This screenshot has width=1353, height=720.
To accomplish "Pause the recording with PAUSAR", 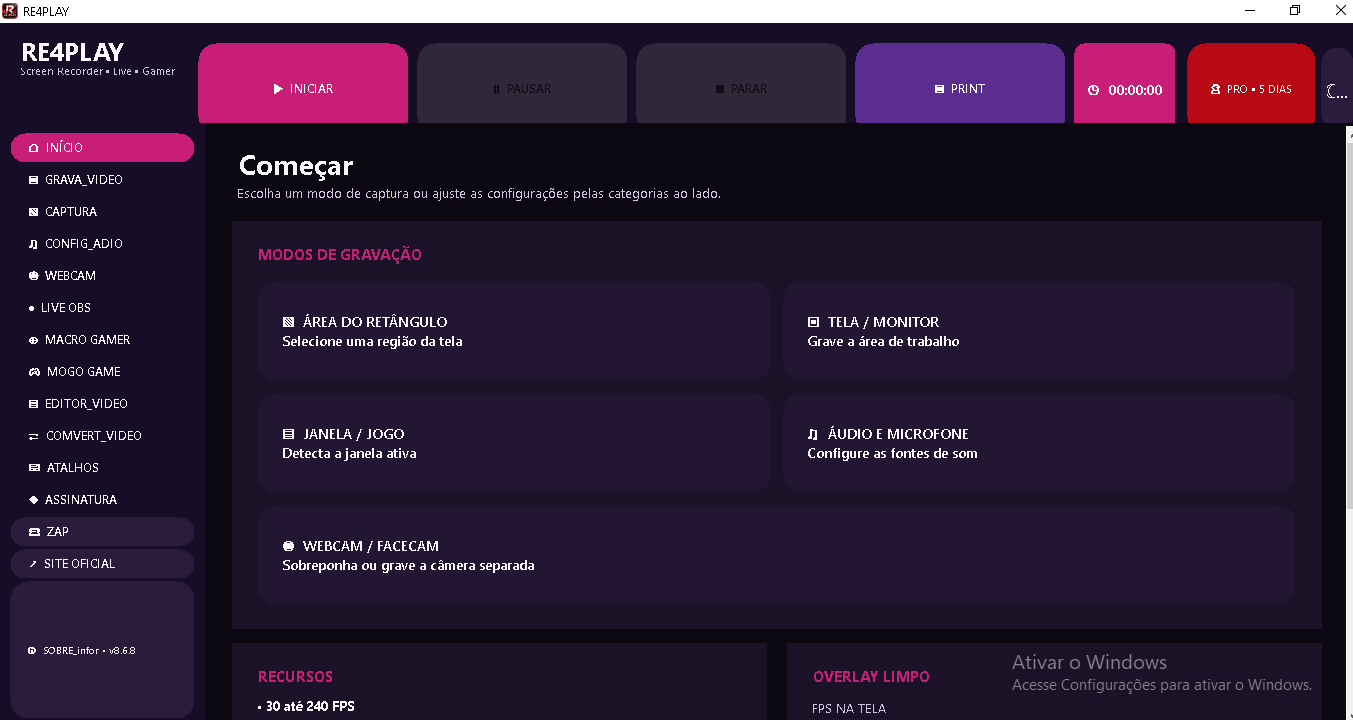I will pyautogui.click(x=522, y=84).
